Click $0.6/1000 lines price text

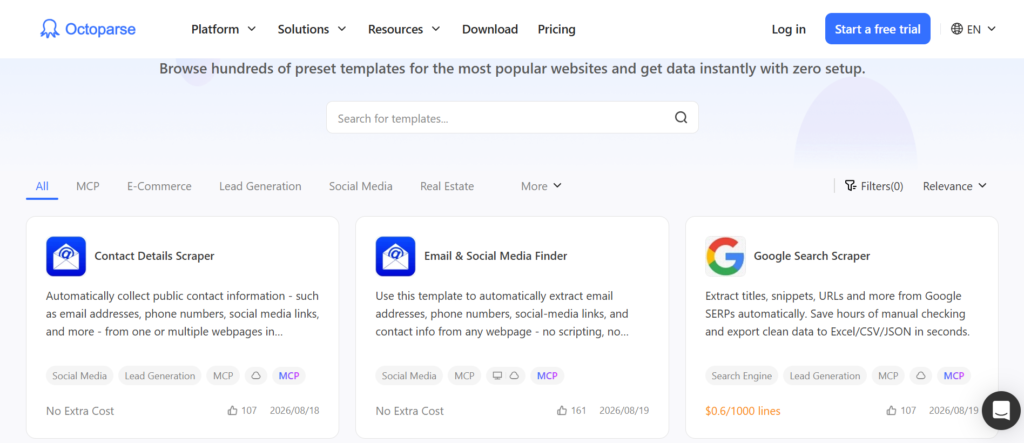click(743, 411)
